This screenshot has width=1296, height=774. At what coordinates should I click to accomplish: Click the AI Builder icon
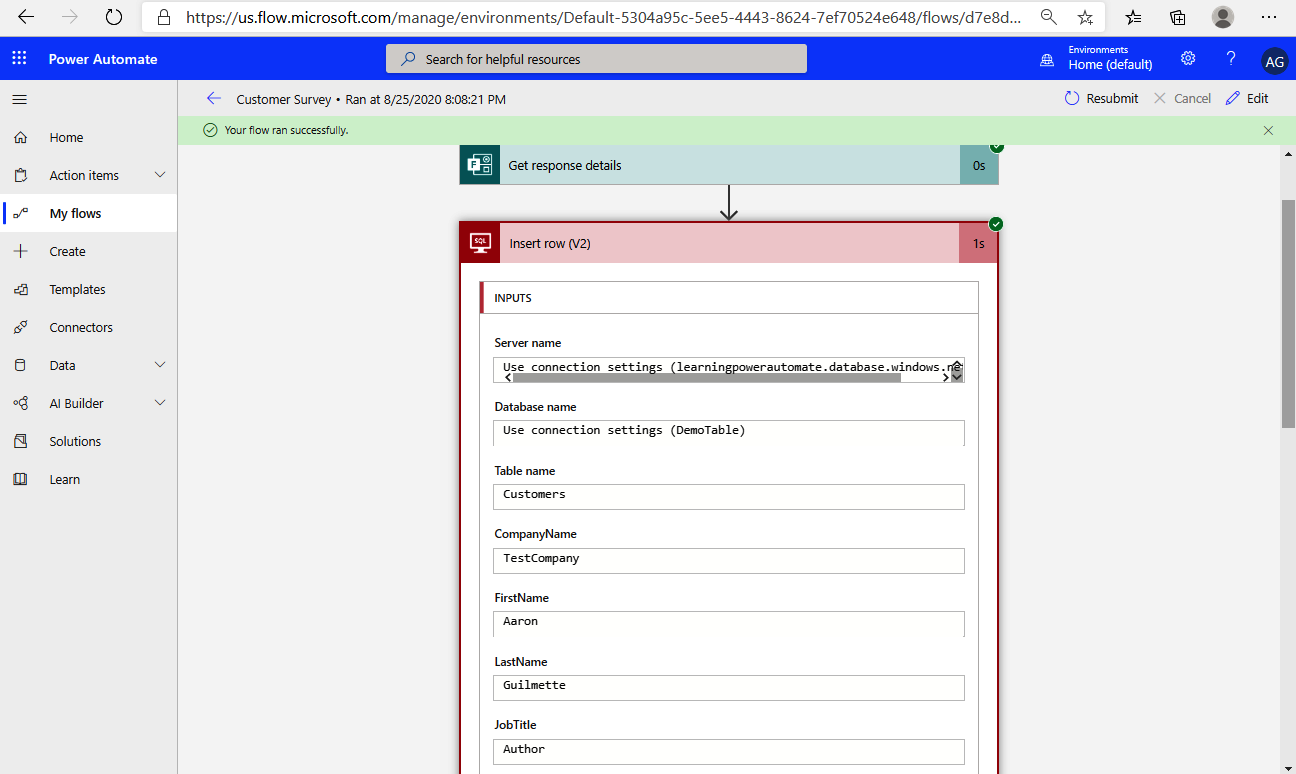pyautogui.click(x=21, y=404)
